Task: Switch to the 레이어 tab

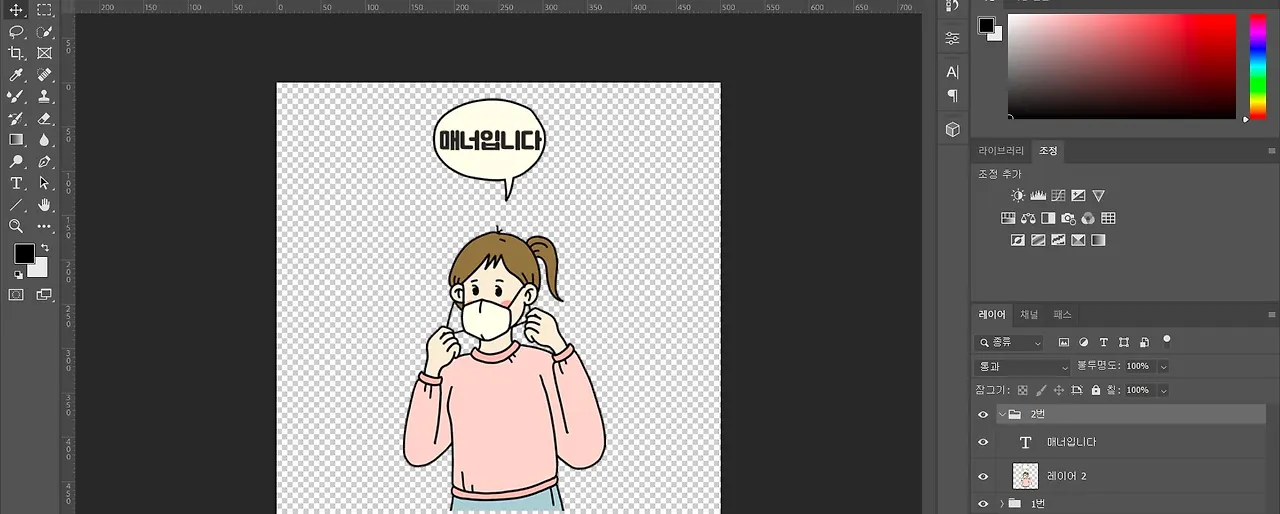Action: point(992,315)
